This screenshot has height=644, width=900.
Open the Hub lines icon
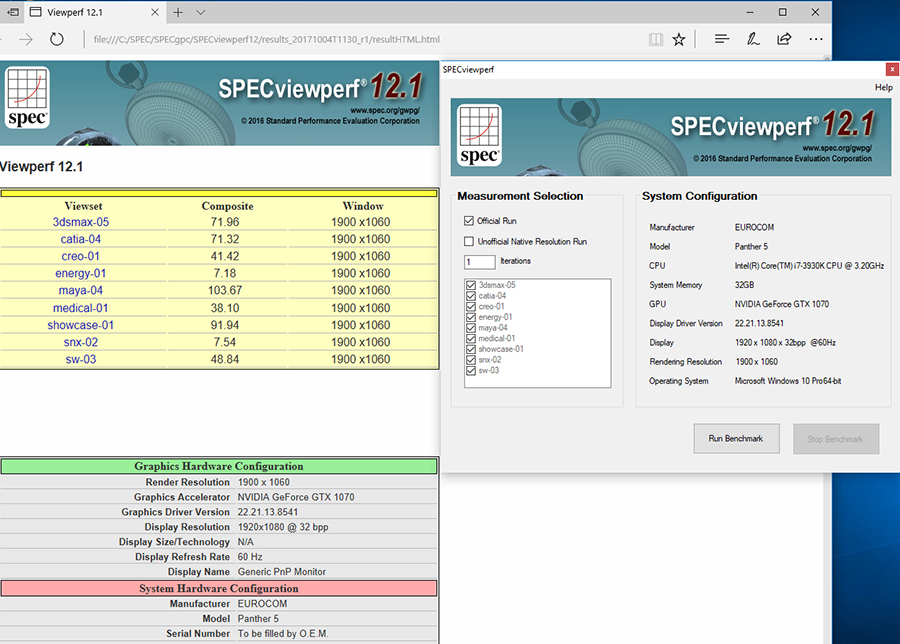pyautogui.click(x=722, y=39)
